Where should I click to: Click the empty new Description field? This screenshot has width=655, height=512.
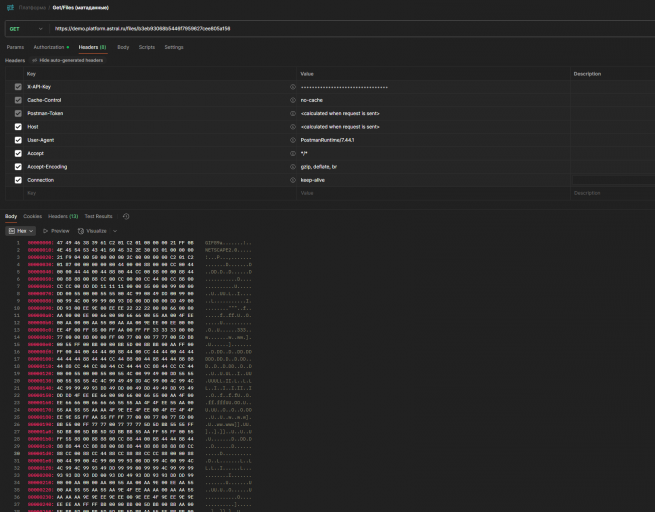coord(613,193)
